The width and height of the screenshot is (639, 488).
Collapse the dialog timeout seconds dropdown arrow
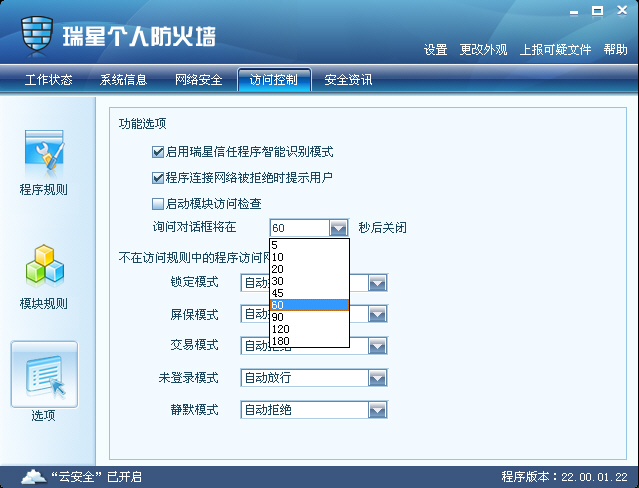(x=338, y=228)
